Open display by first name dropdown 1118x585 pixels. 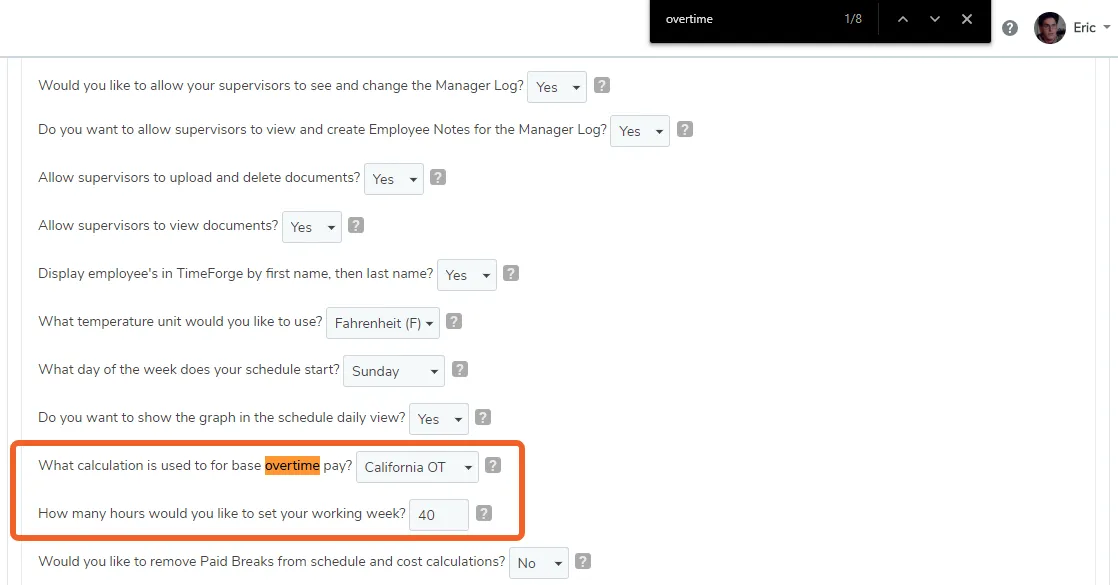pos(466,275)
